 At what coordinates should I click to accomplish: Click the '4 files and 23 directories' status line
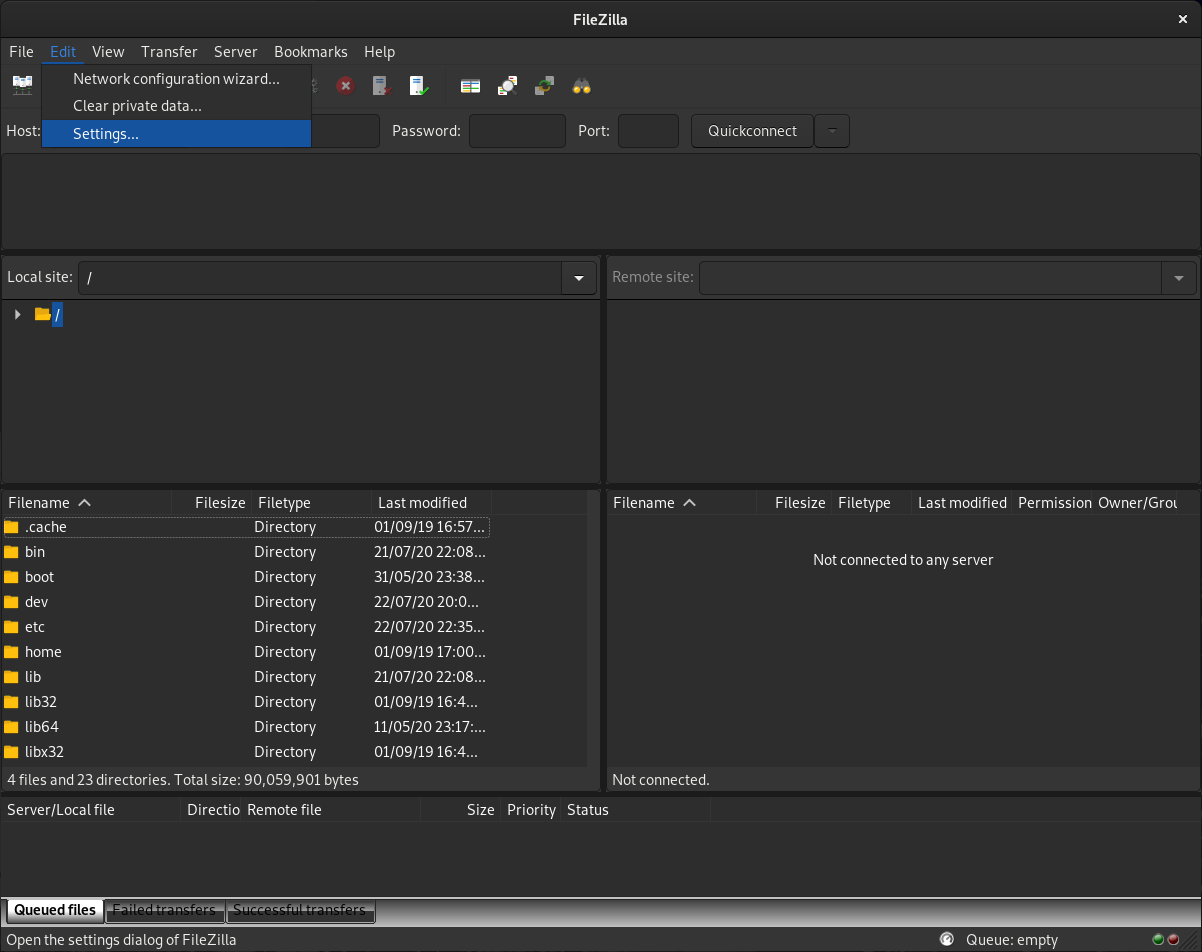tap(183, 780)
